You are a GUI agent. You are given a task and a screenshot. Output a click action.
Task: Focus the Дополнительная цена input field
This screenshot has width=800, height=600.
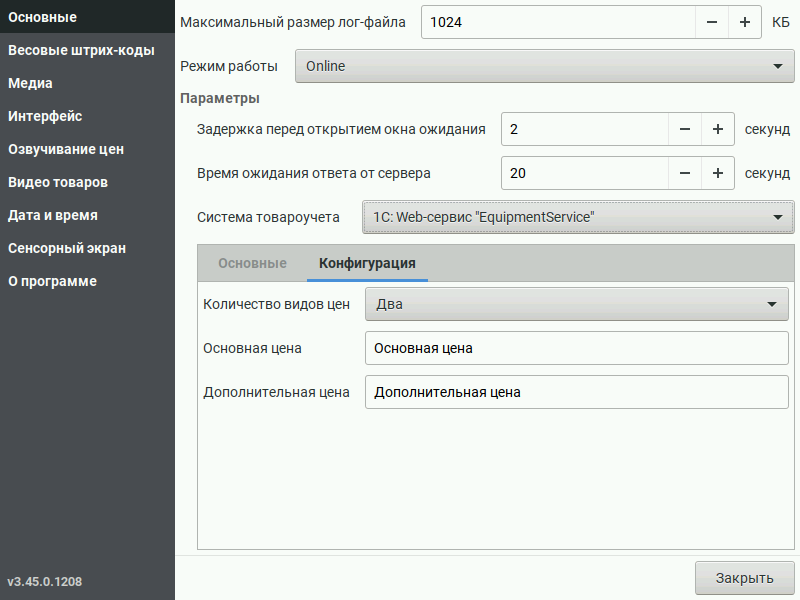(x=577, y=392)
